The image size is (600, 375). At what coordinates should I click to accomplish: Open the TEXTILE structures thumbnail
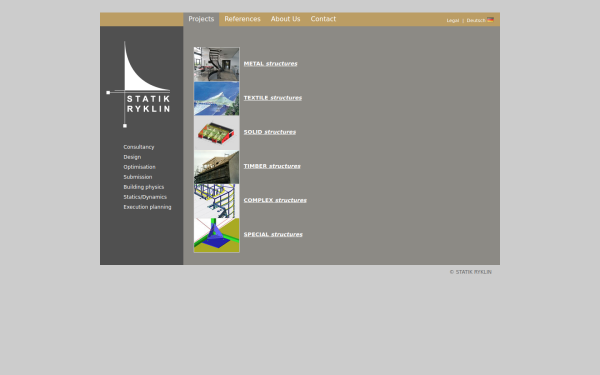pos(217,98)
